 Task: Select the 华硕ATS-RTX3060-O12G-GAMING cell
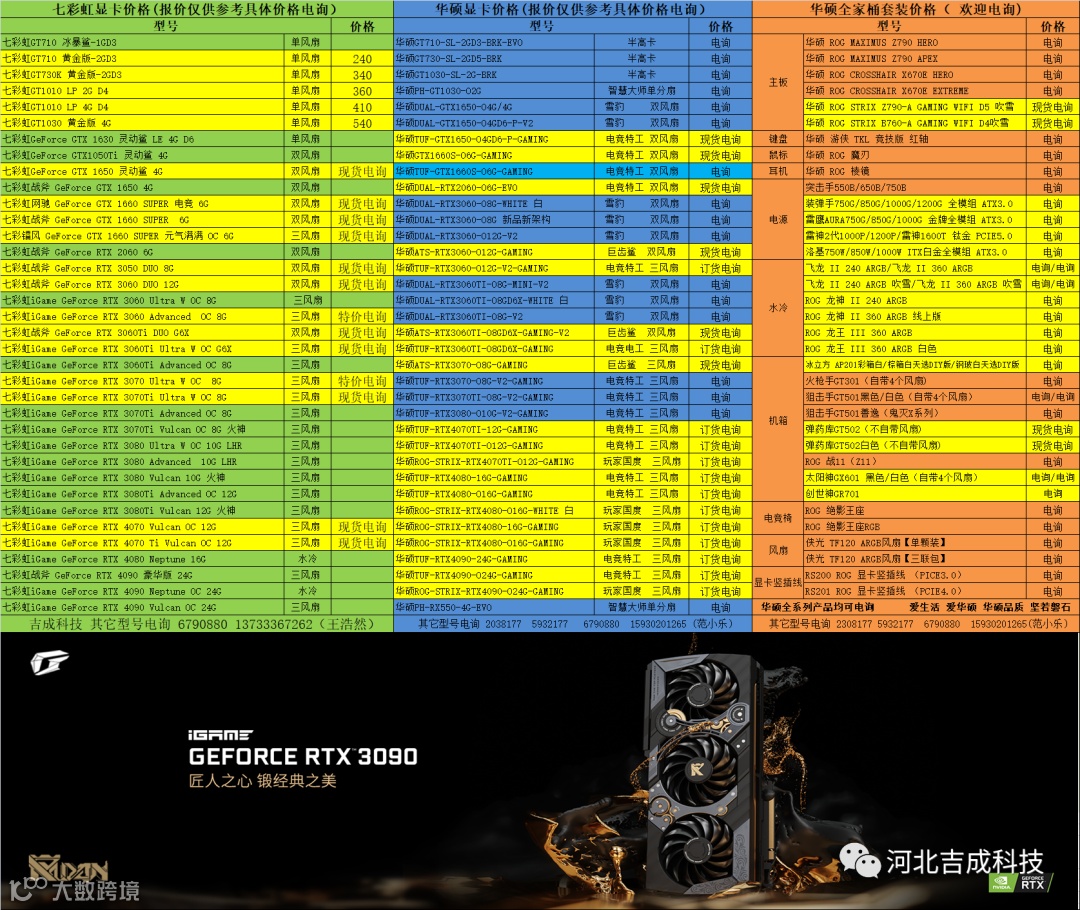pyautogui.click(x=494, y=252)
